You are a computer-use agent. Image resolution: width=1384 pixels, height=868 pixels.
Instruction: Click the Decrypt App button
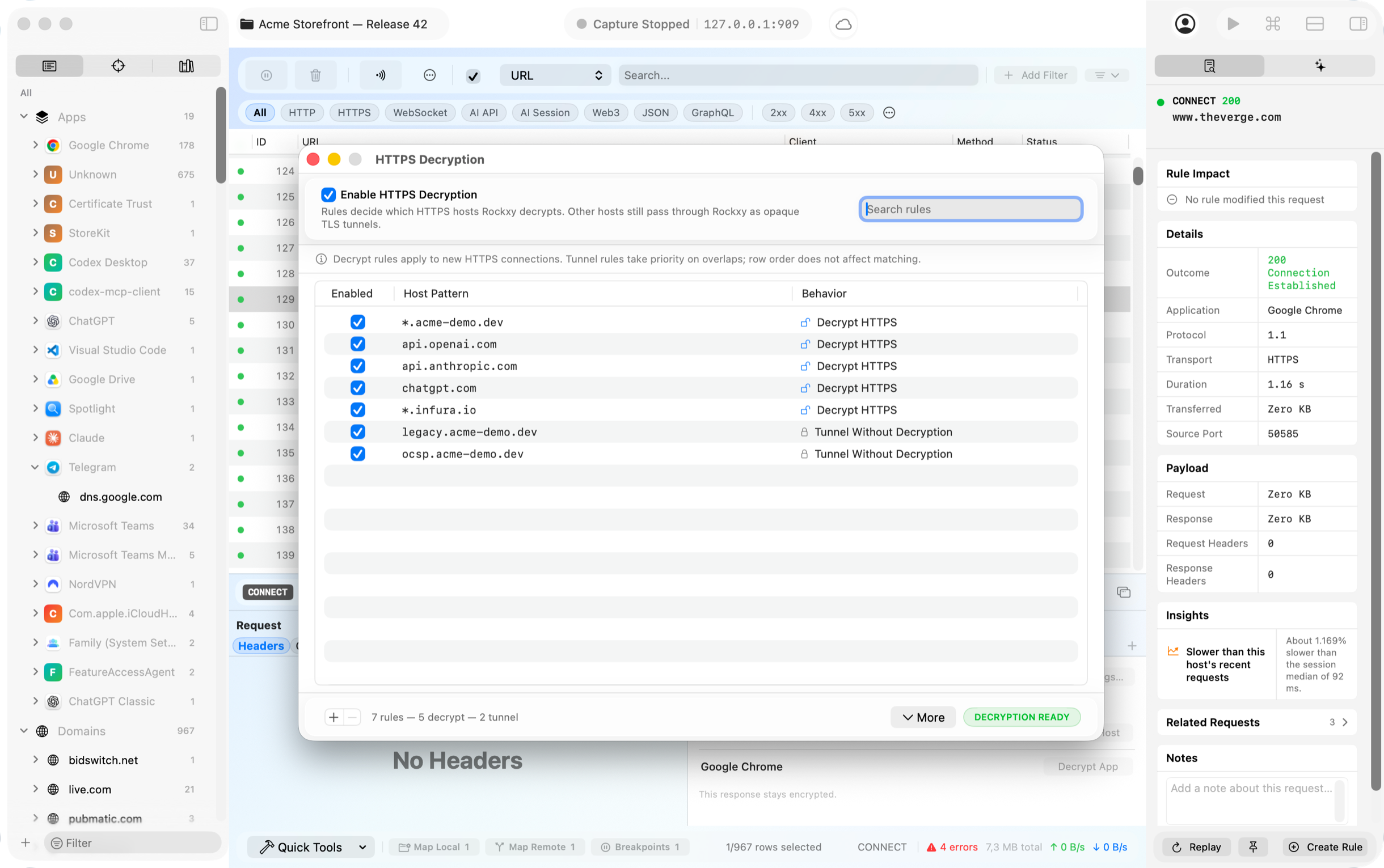click(1088, 767)
